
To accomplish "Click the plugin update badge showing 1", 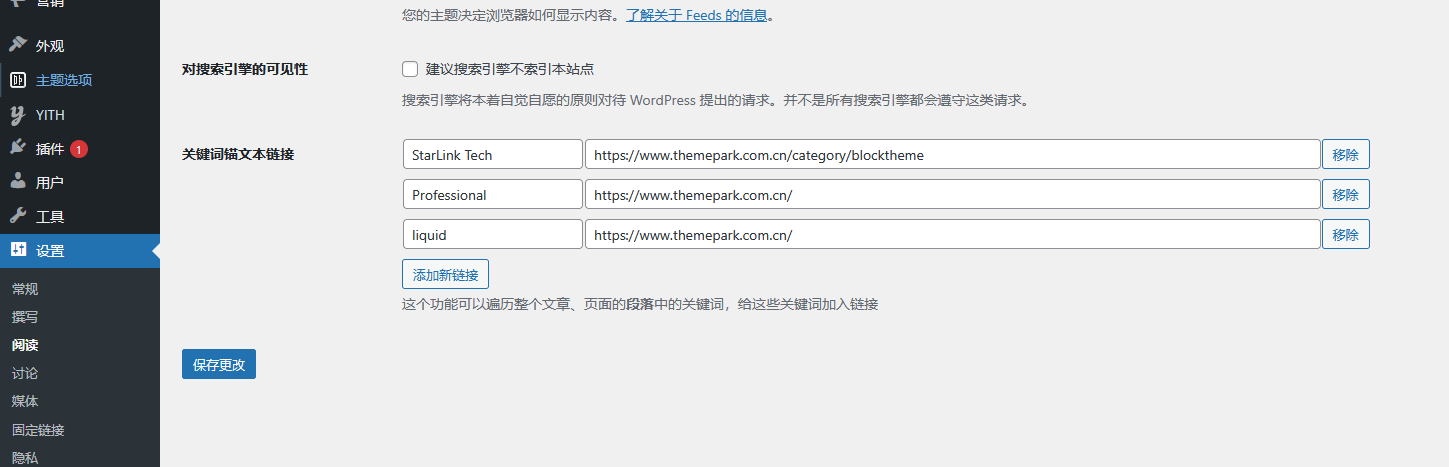I will tap(79, 149).
